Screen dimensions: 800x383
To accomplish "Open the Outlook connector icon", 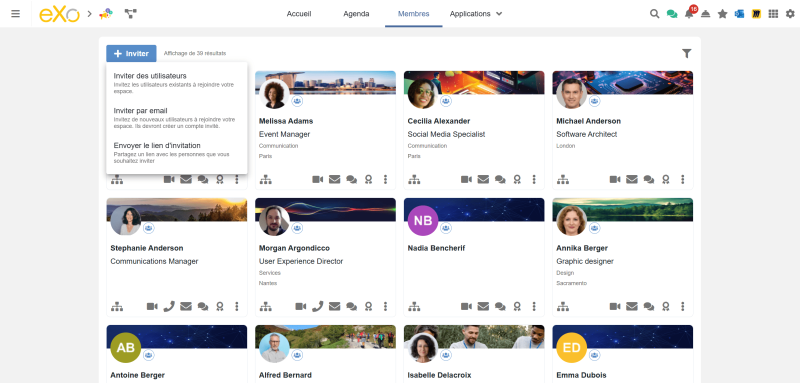I will click(739, 14).
